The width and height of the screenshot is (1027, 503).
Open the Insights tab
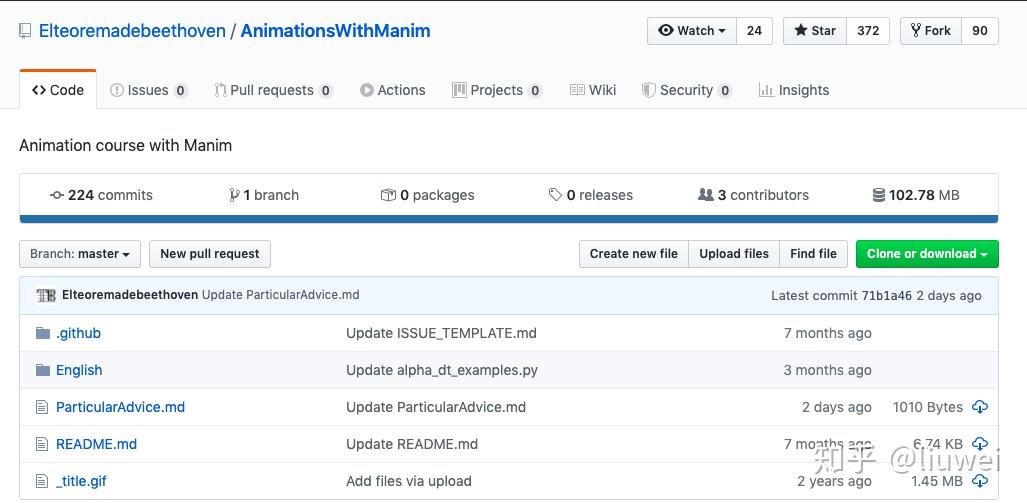coord(794,90)
